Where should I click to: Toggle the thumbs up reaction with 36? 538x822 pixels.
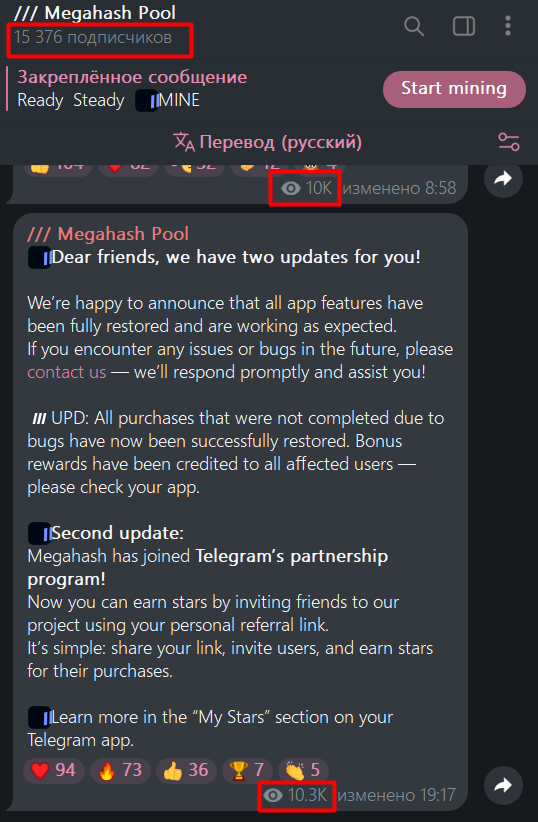(186, 770)
